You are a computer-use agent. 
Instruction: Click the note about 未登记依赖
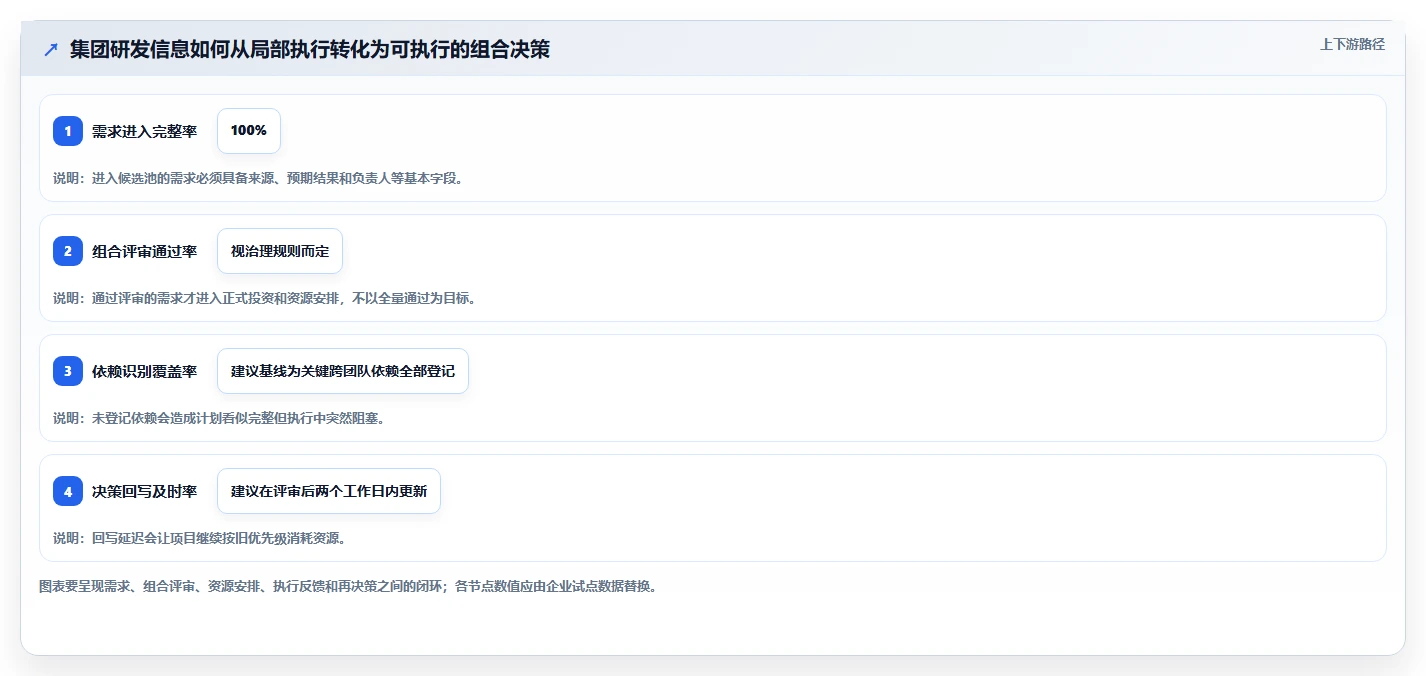219,418
